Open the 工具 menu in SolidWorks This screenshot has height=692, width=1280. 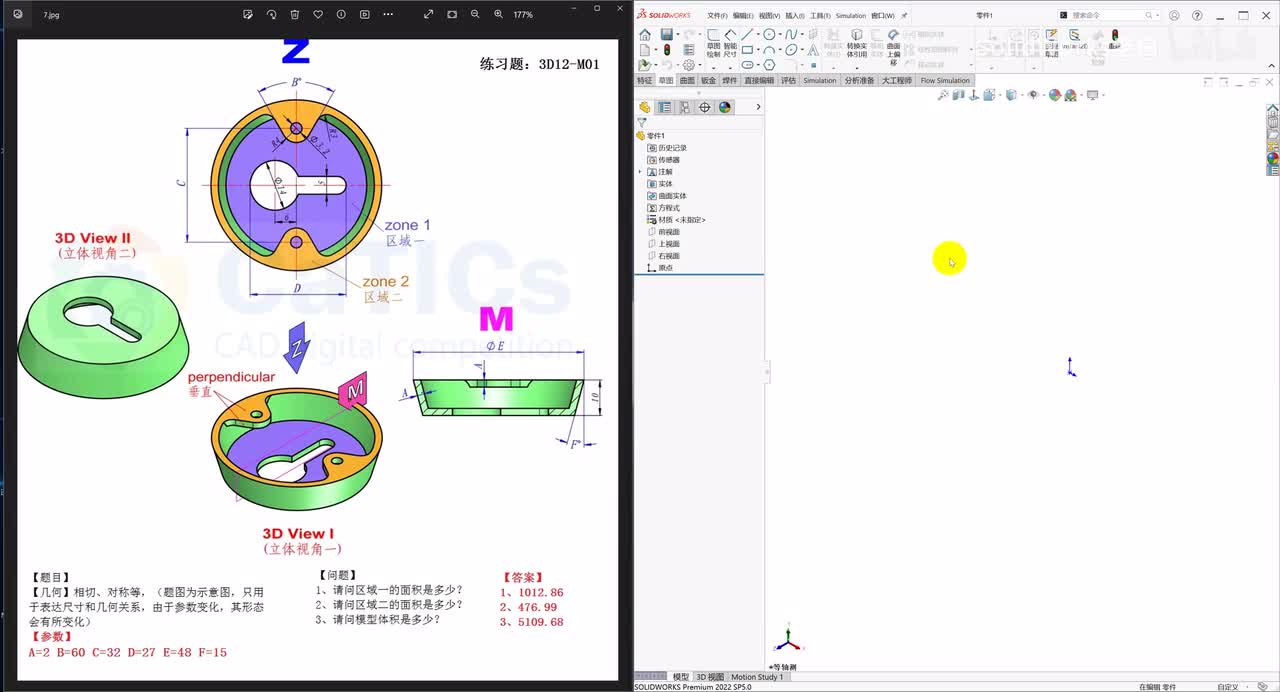click(x=820, y=16)
